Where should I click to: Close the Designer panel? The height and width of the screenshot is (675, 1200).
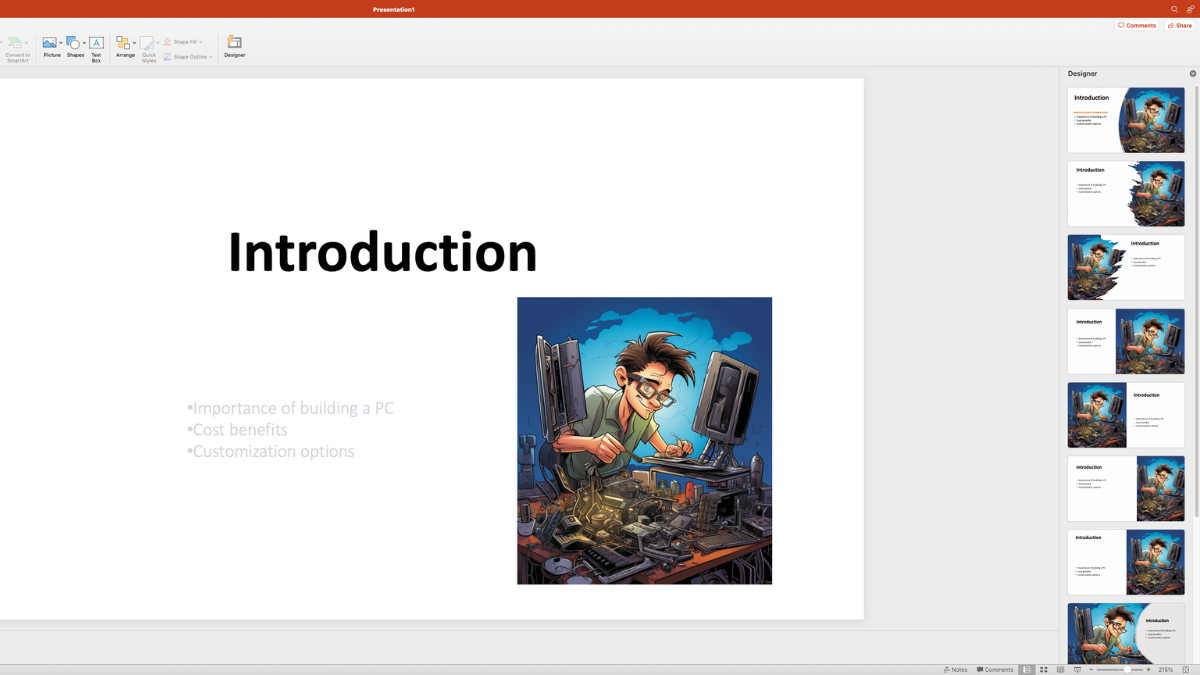click(x=1192, y=74)
